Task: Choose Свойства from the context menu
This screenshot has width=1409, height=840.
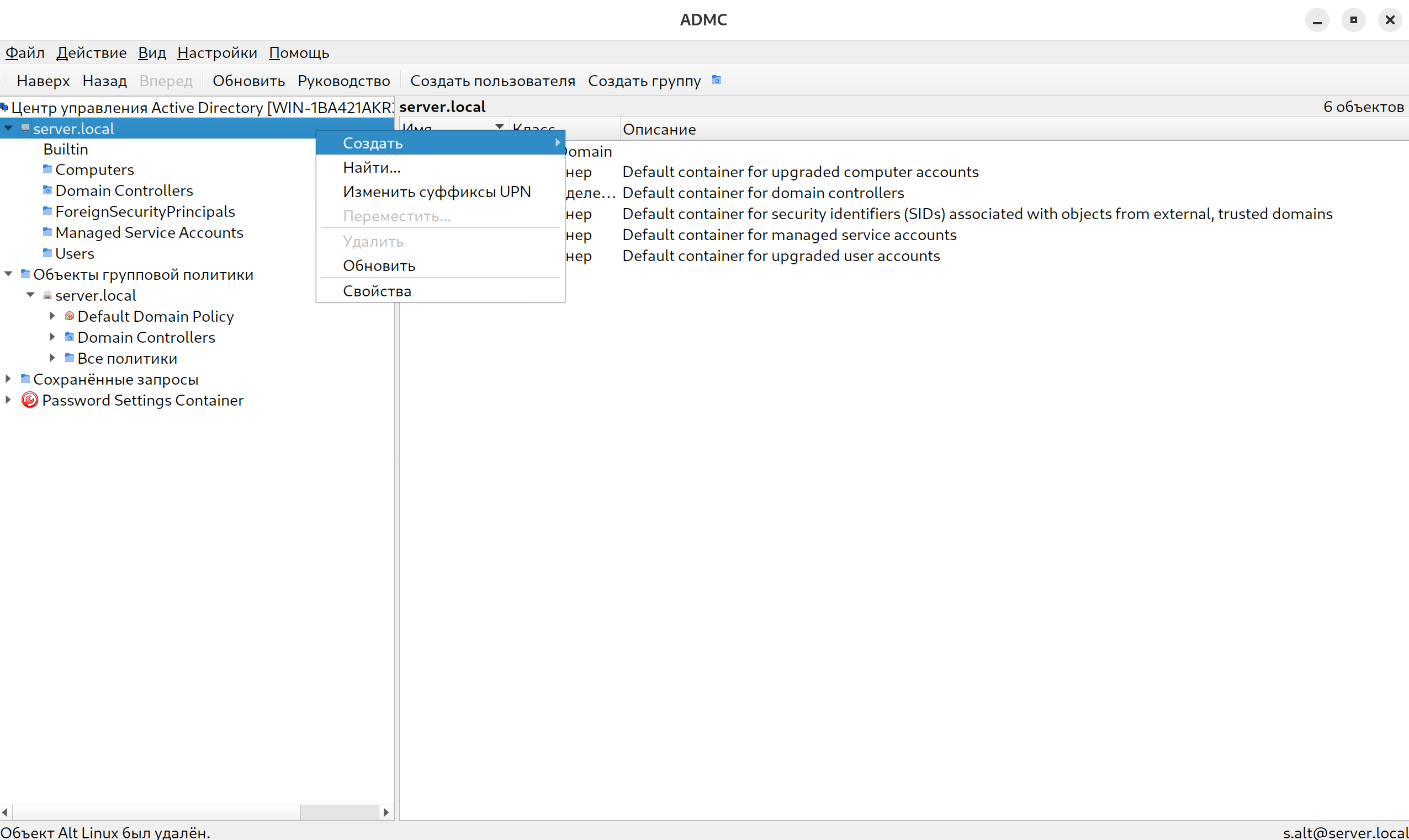Action: (x=377, y=291)
